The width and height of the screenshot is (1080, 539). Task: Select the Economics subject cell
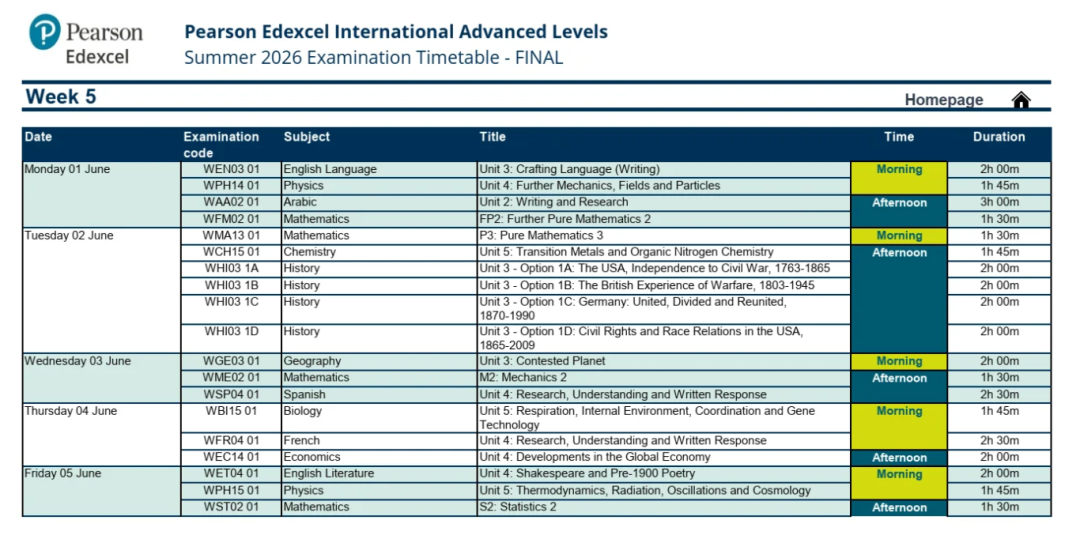point(312,457)
